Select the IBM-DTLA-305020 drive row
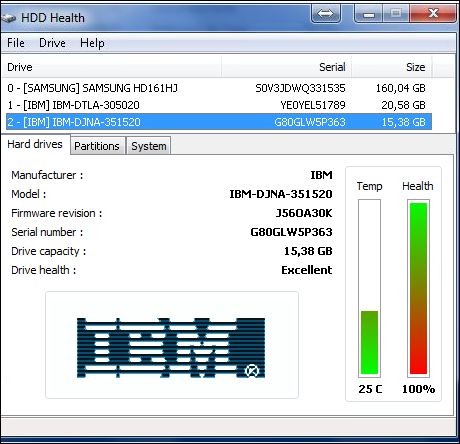The image size is (460, 444). coord(219,105)
